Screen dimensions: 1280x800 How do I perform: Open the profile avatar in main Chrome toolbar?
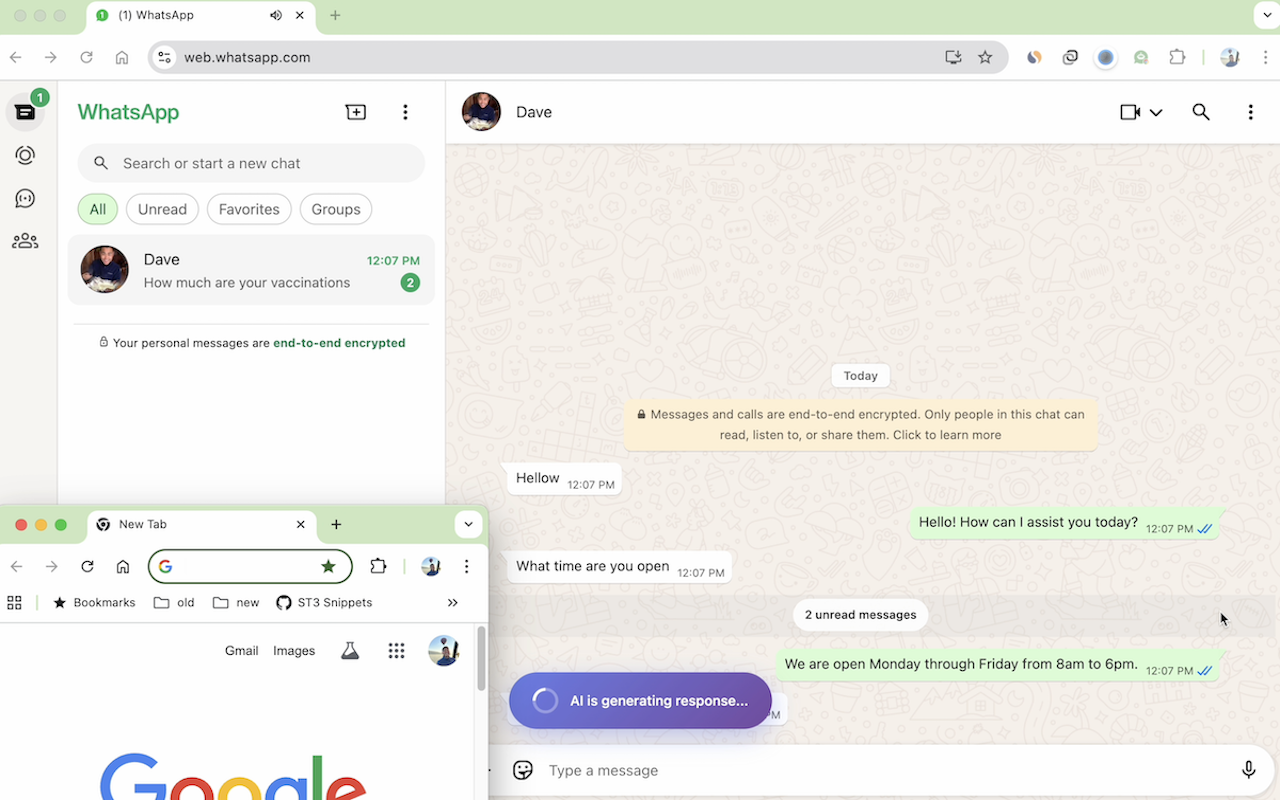click(1230, 57)
